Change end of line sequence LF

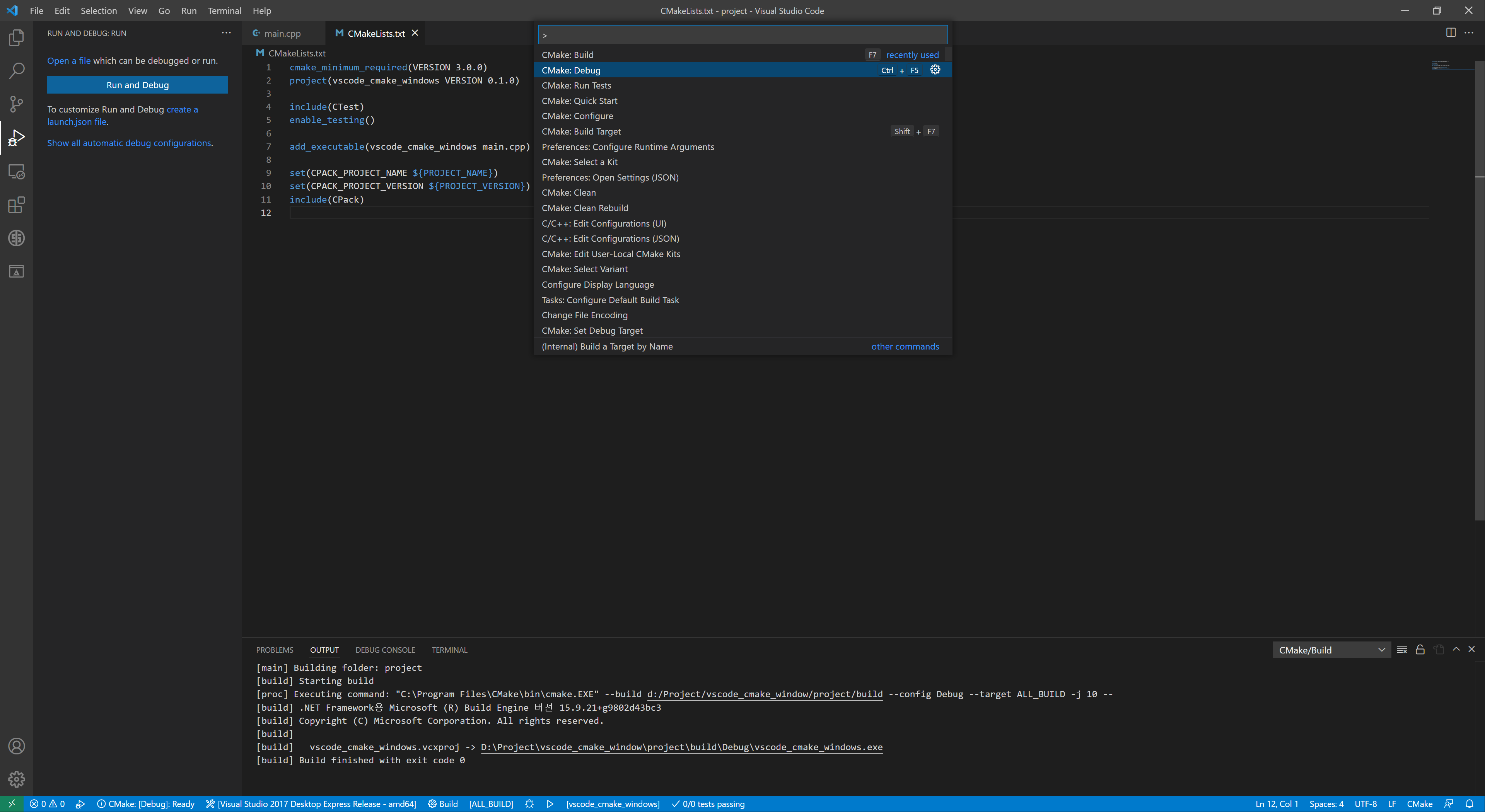click(x=1392, y=804)
